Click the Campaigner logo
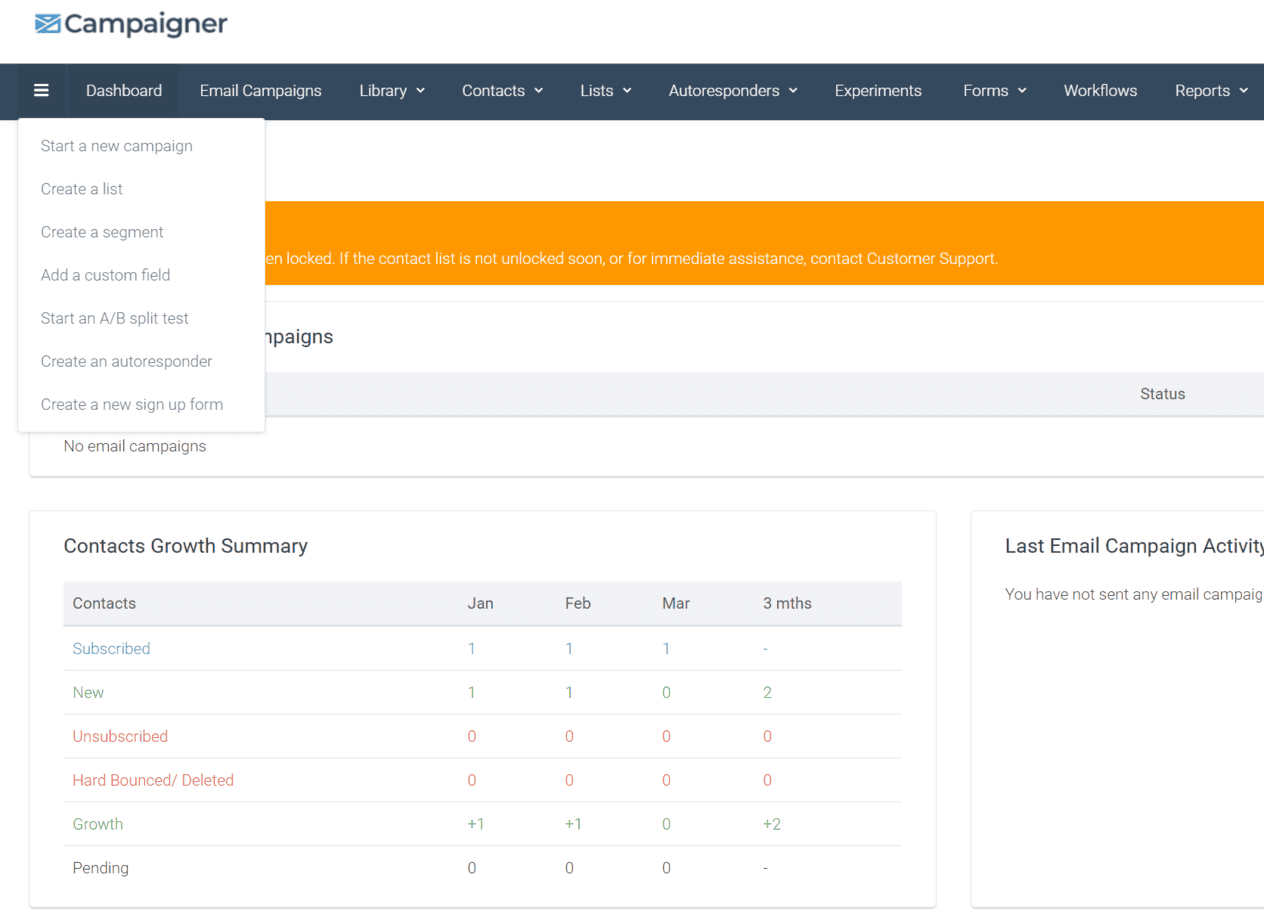This screenshot has width=1264, height=924. click(x=131, y=23)
